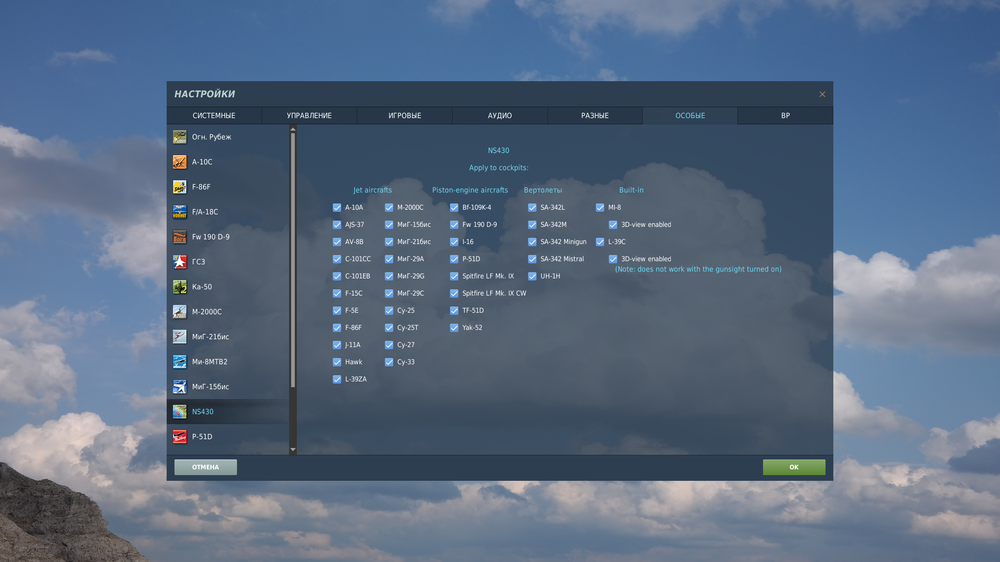Uncheck the A-10A cockpit checkbox
1000x562 pixels.
point(337,207)
